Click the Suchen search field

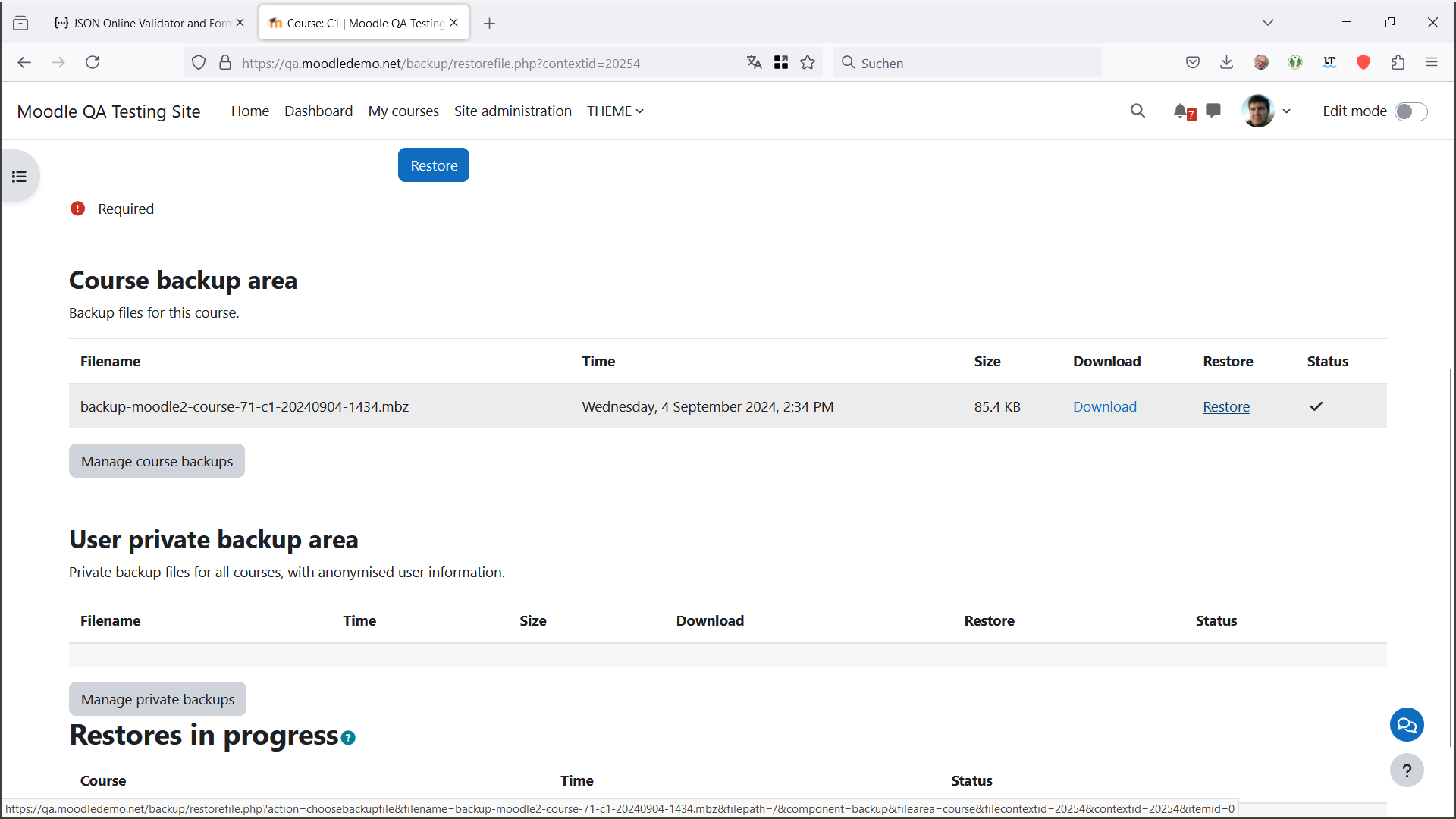(967, 63)
